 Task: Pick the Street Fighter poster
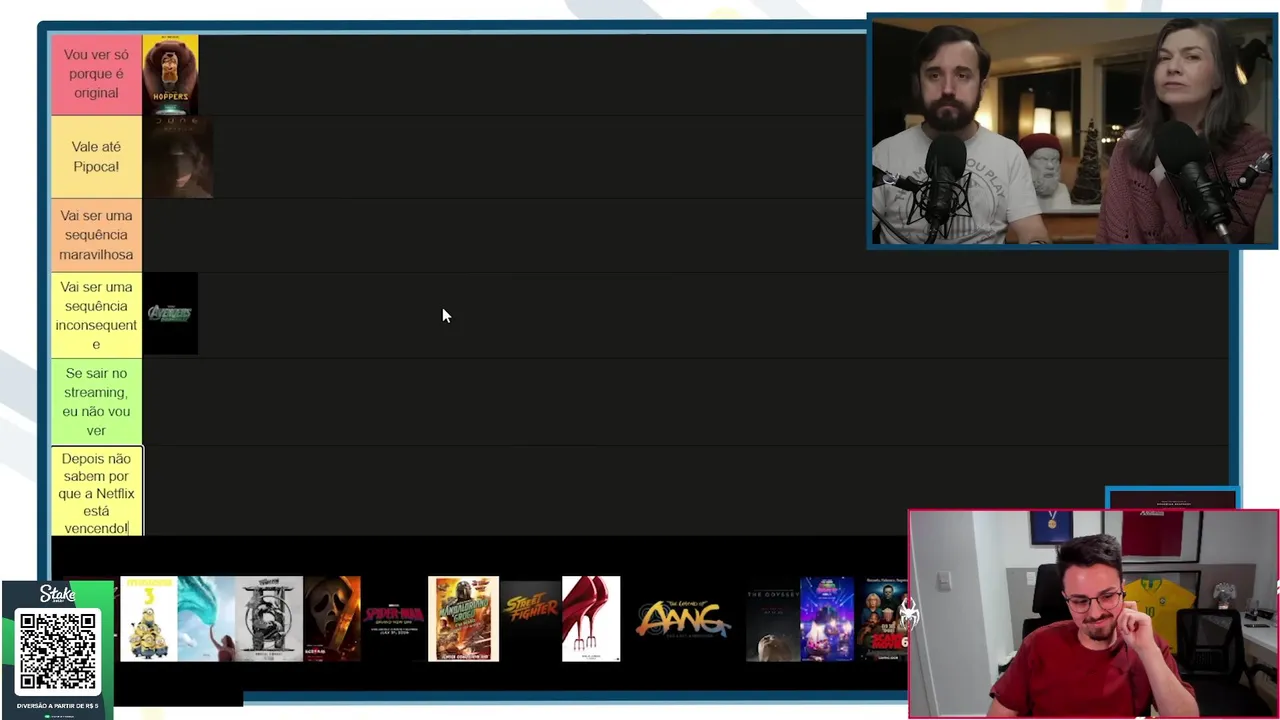(x=531, y=618)
